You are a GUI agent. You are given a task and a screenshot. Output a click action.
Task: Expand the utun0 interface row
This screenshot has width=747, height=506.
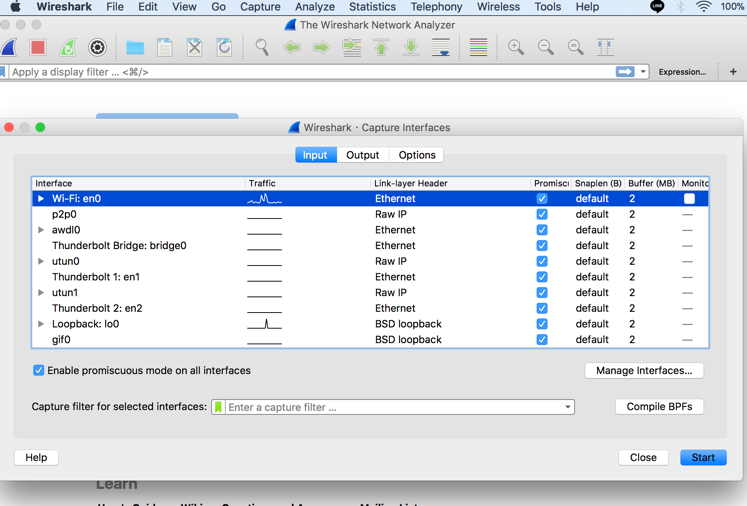[x=41, y=262]
